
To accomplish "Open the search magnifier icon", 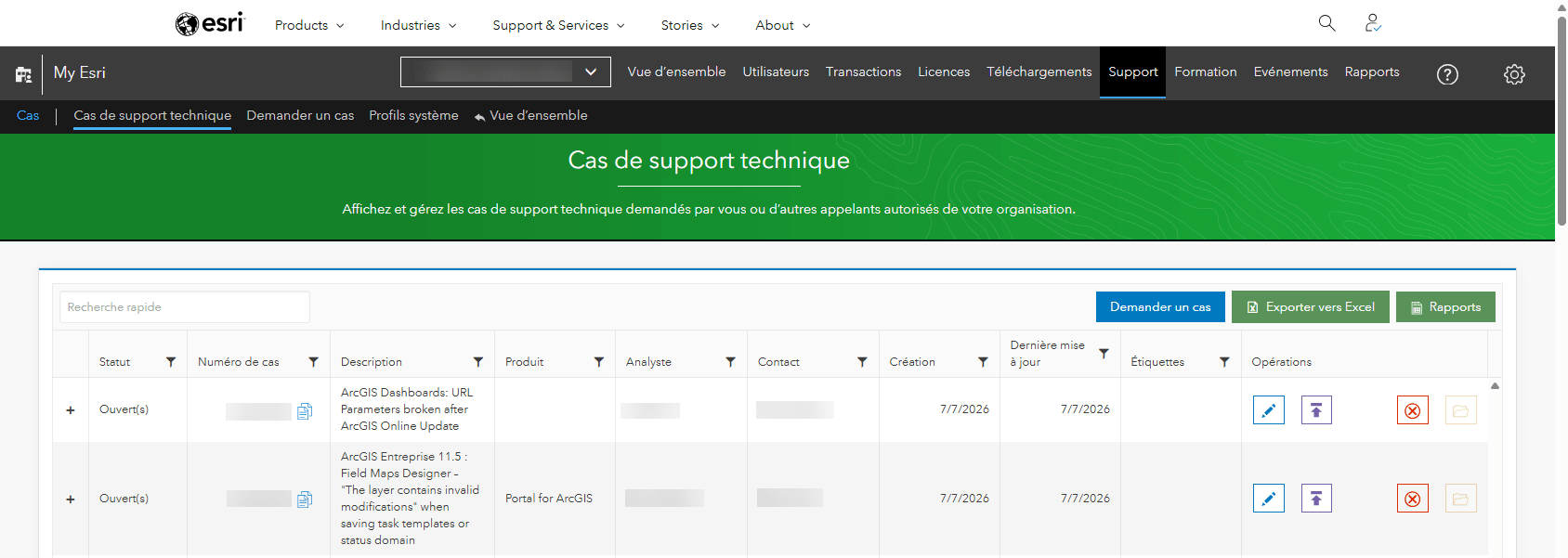I will click(1326, 23).
